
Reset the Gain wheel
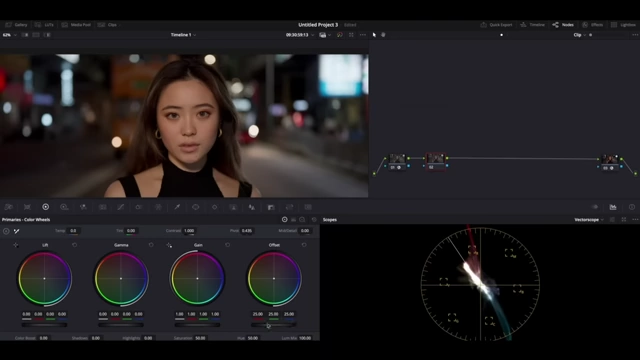point(227,245)
